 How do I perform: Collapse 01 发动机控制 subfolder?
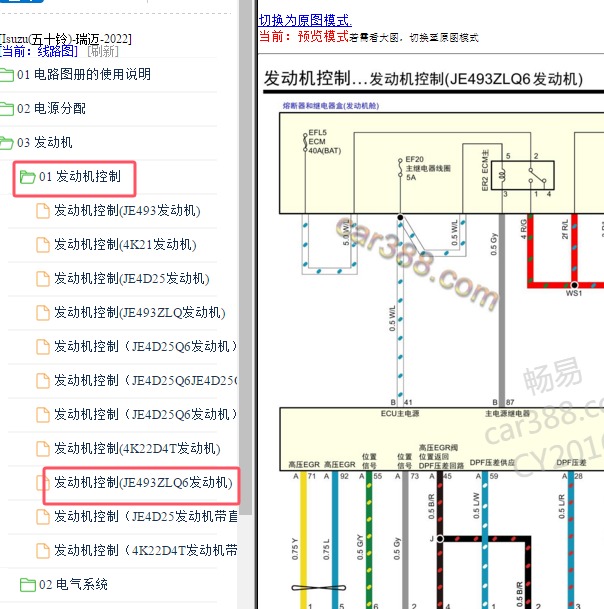click(80, 177)
